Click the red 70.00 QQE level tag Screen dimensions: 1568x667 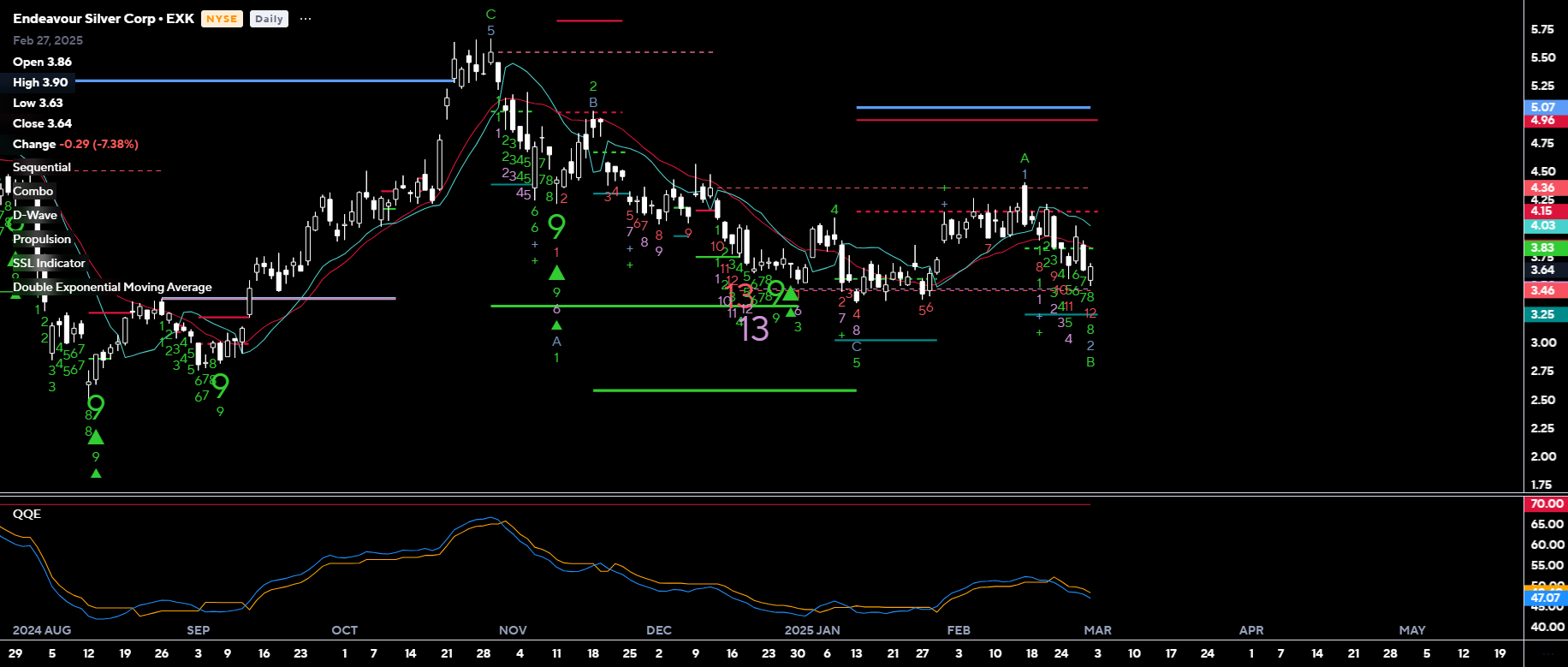click(x=1546, y=503)
